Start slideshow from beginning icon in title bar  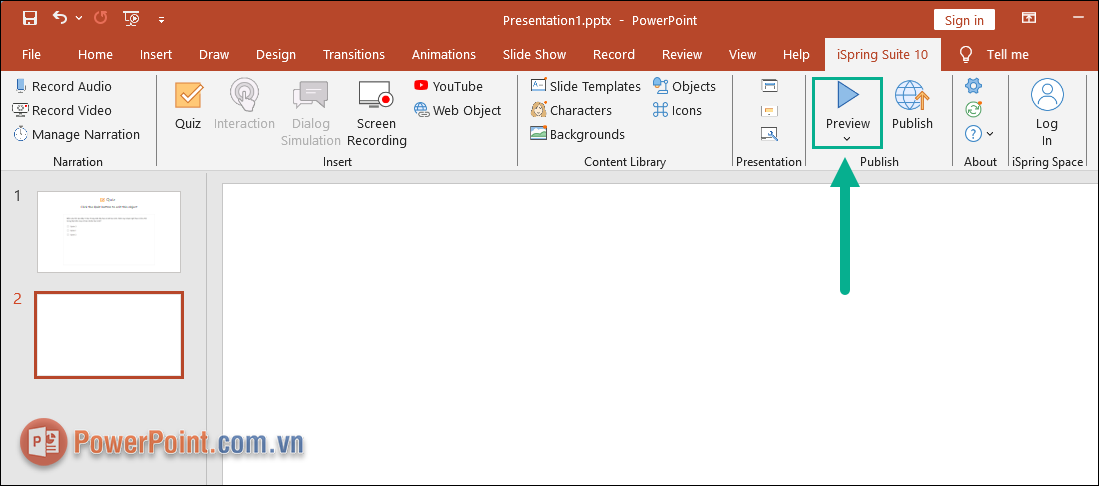(x=131, y=19)
